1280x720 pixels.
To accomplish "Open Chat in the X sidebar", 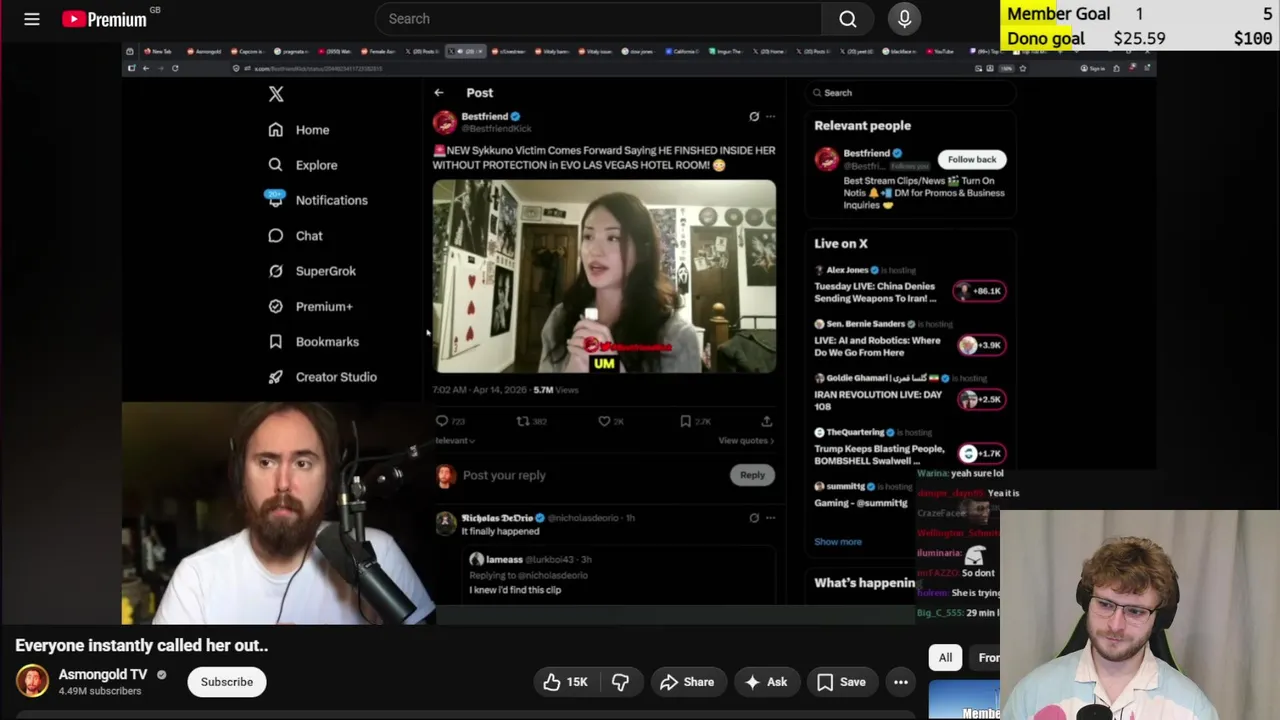I will (296, 236).
